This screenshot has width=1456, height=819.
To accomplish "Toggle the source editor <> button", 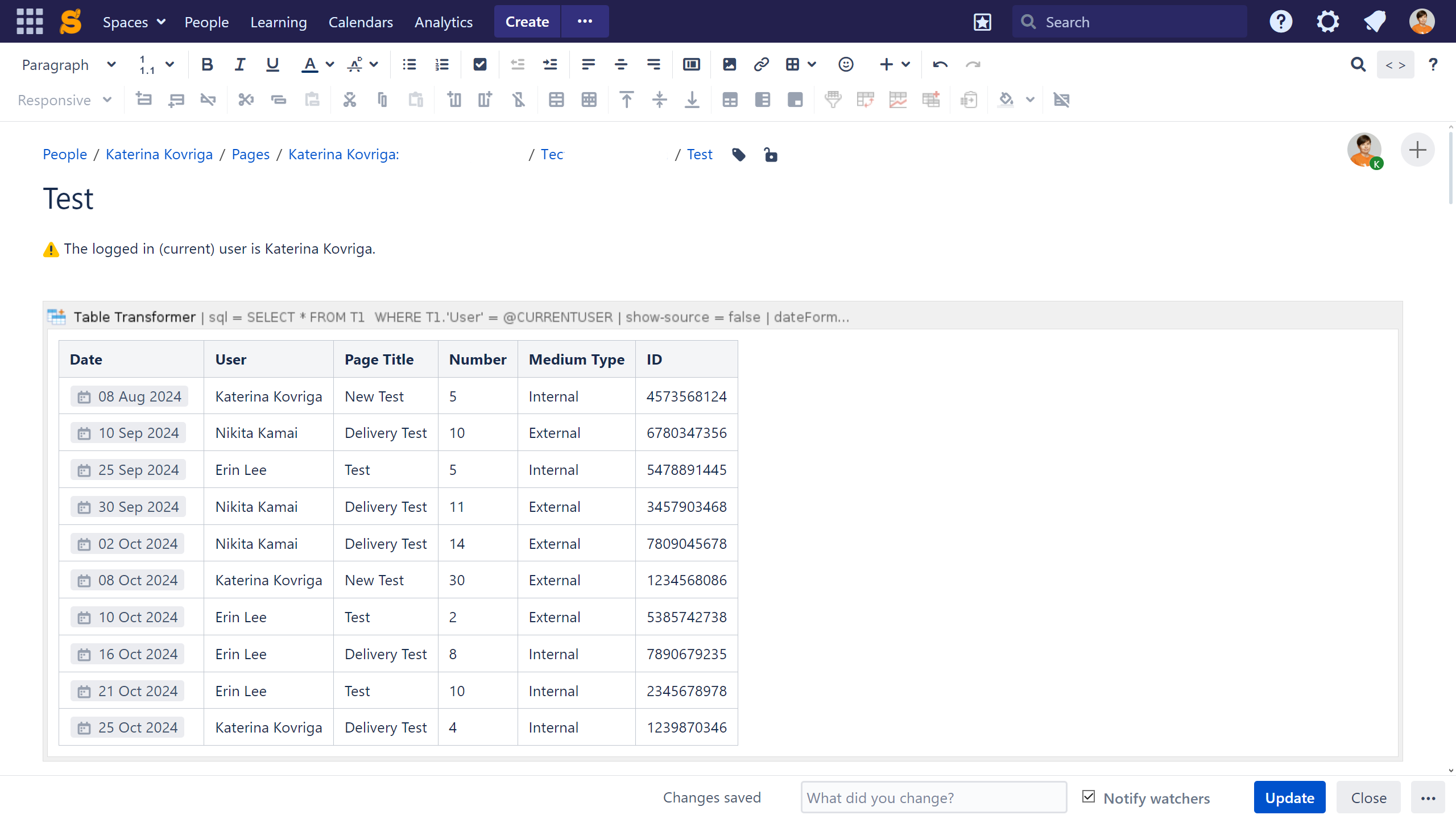I will point(1395,65).
